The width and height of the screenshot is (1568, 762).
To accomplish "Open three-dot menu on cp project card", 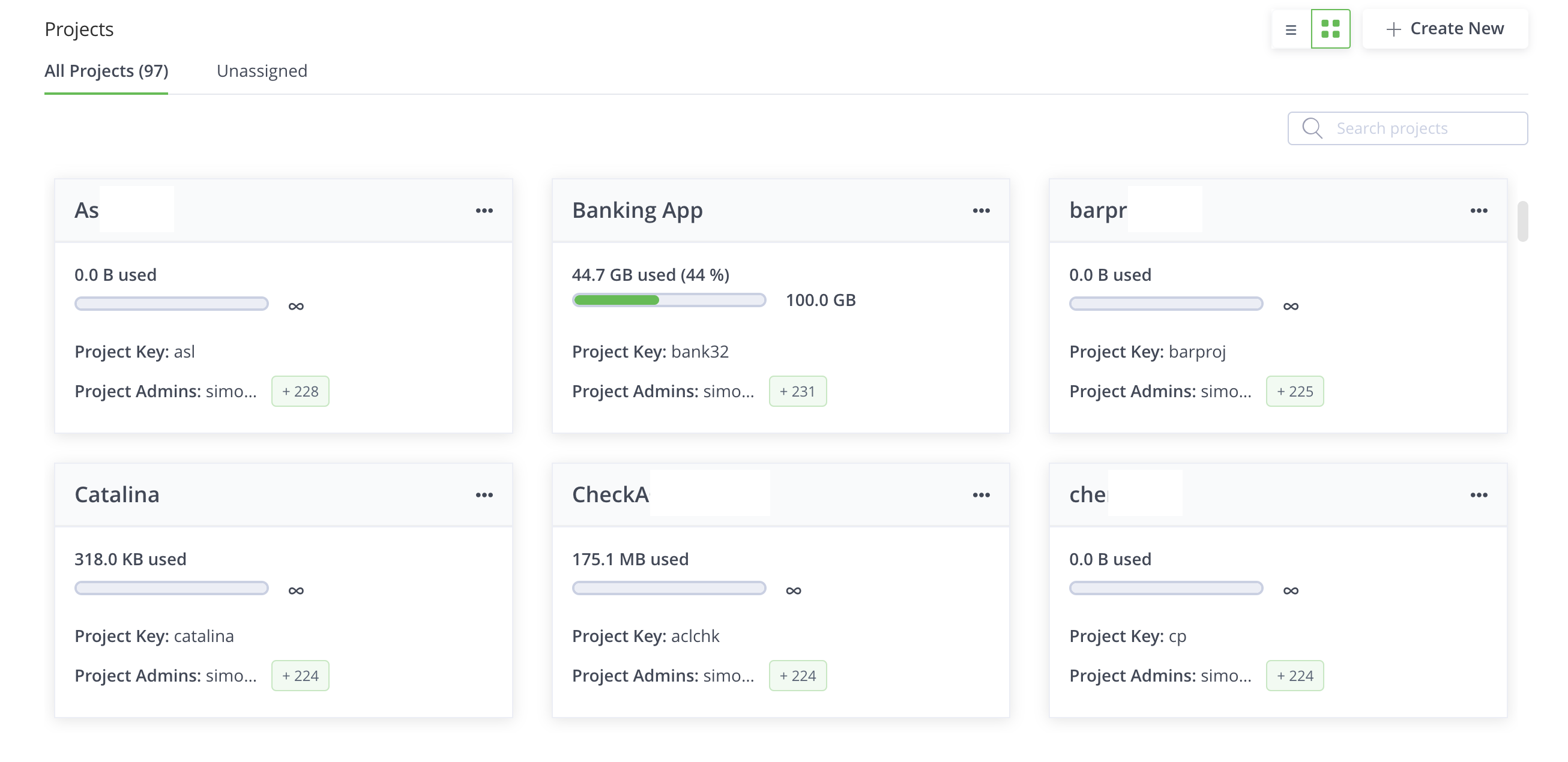I will pos(1479,495).
